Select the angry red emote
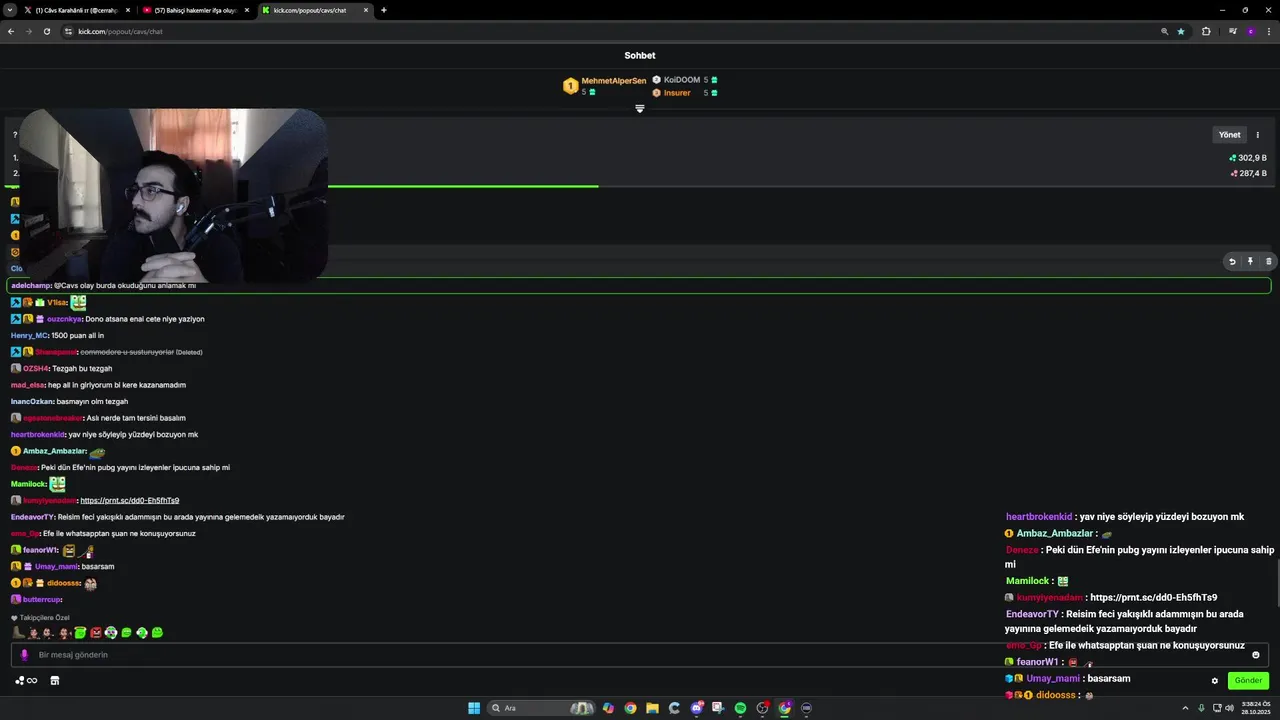The width and height of the screenshot is (1280, 720). pos(96,633)
